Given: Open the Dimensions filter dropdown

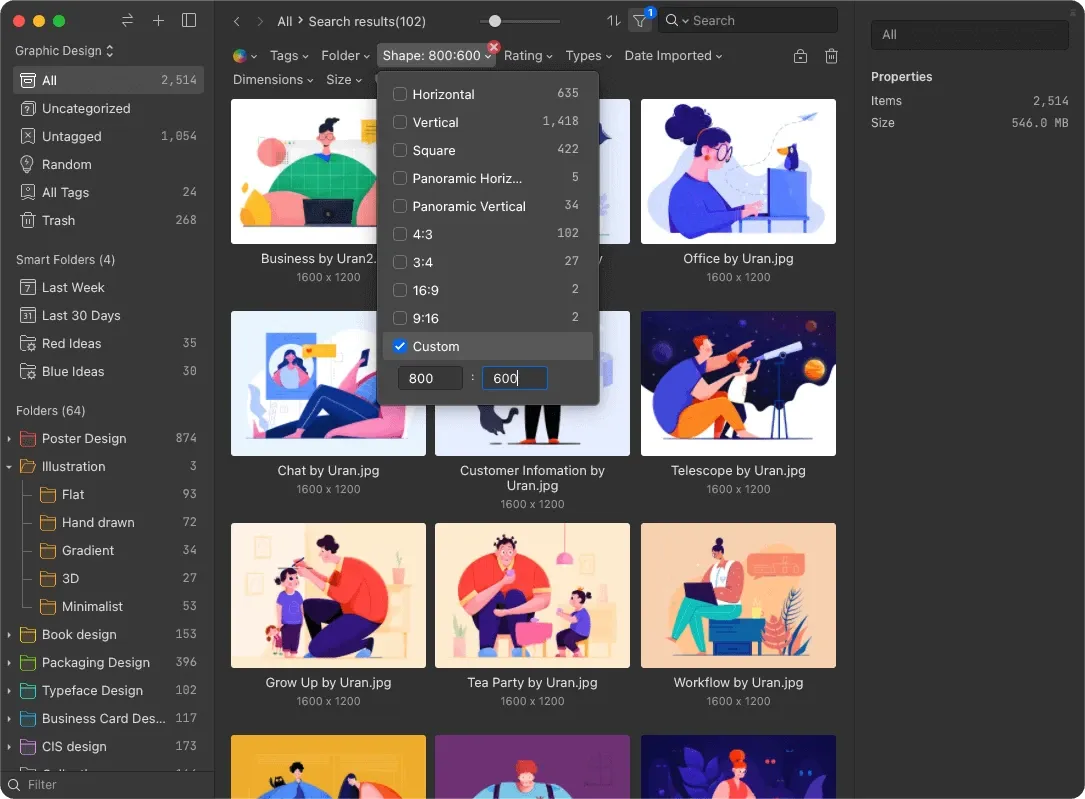Looking at the screenshot, I should click(273, 80).
